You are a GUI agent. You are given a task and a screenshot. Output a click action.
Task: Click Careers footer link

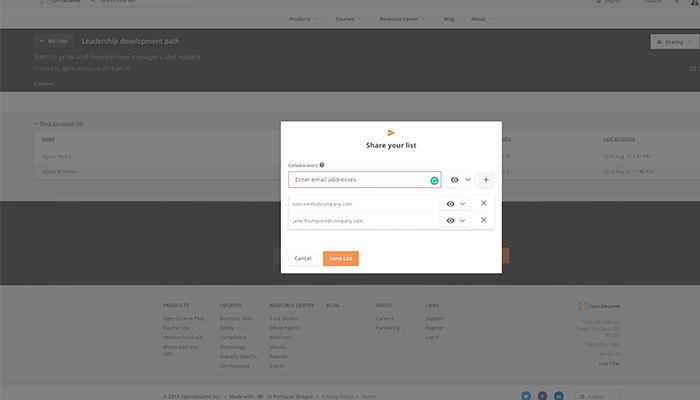(x=384, y=319)
